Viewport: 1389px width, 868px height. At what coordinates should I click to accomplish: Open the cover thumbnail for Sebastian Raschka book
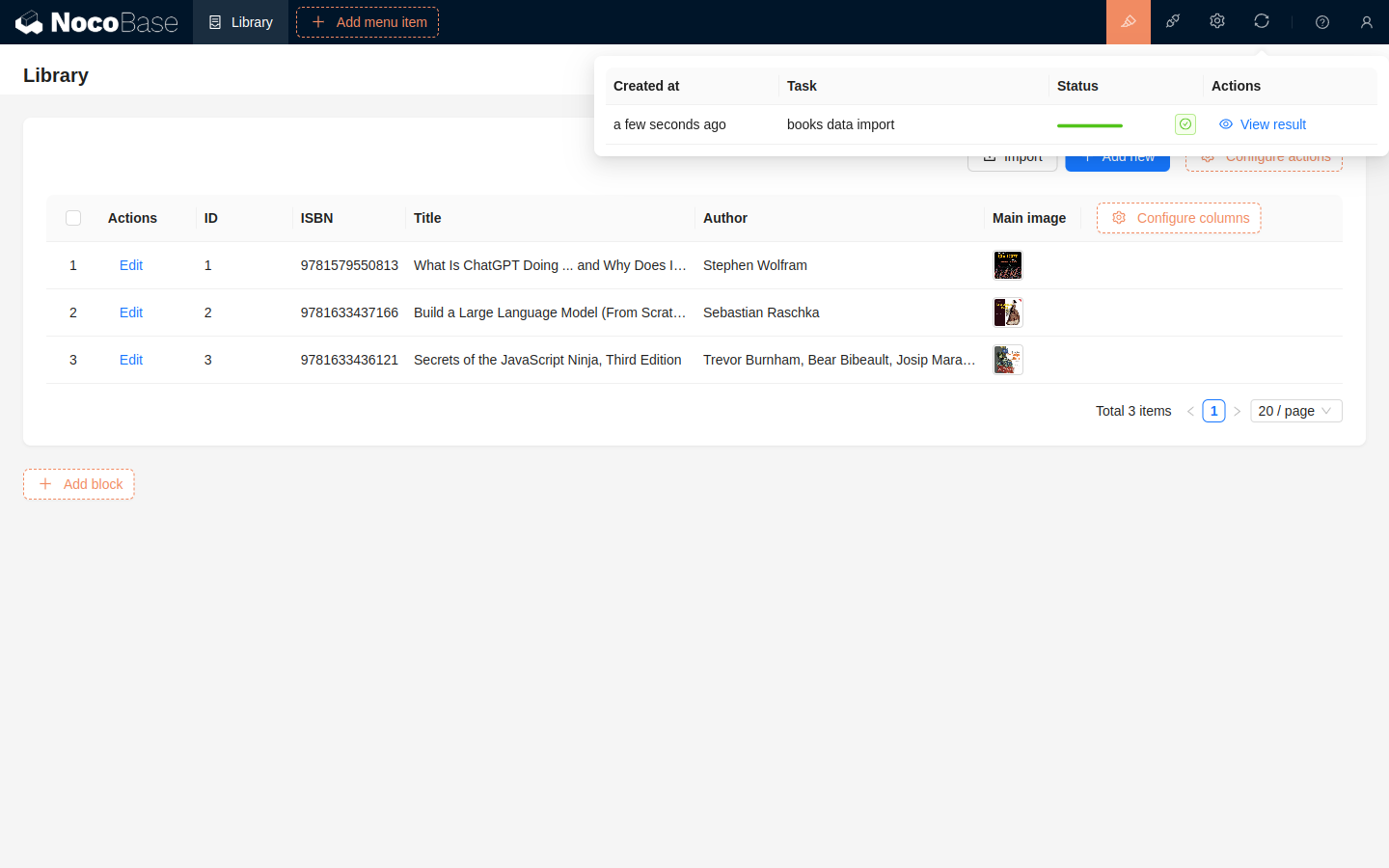(1008, 312)
